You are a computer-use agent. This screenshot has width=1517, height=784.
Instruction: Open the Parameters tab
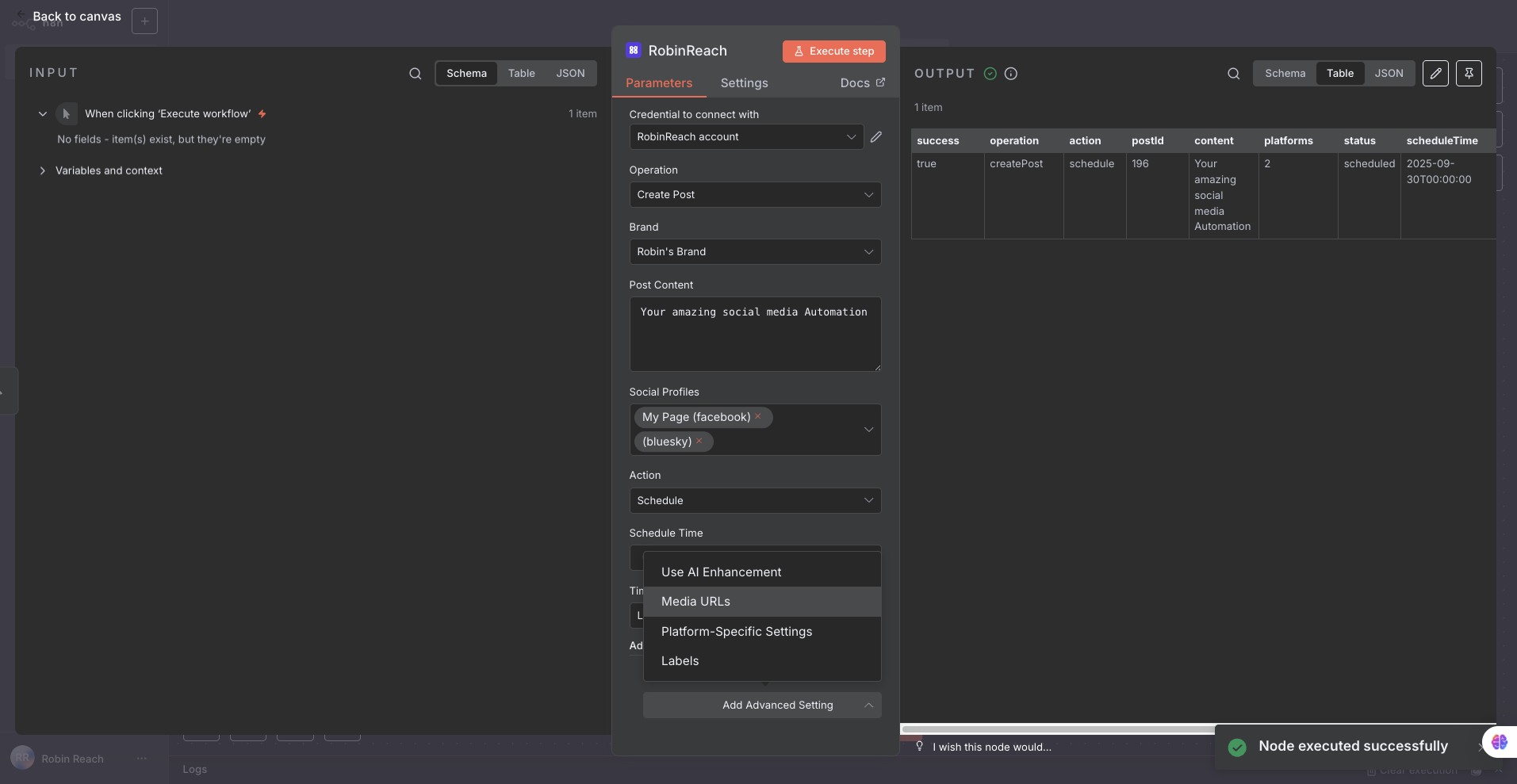point(658,83)
